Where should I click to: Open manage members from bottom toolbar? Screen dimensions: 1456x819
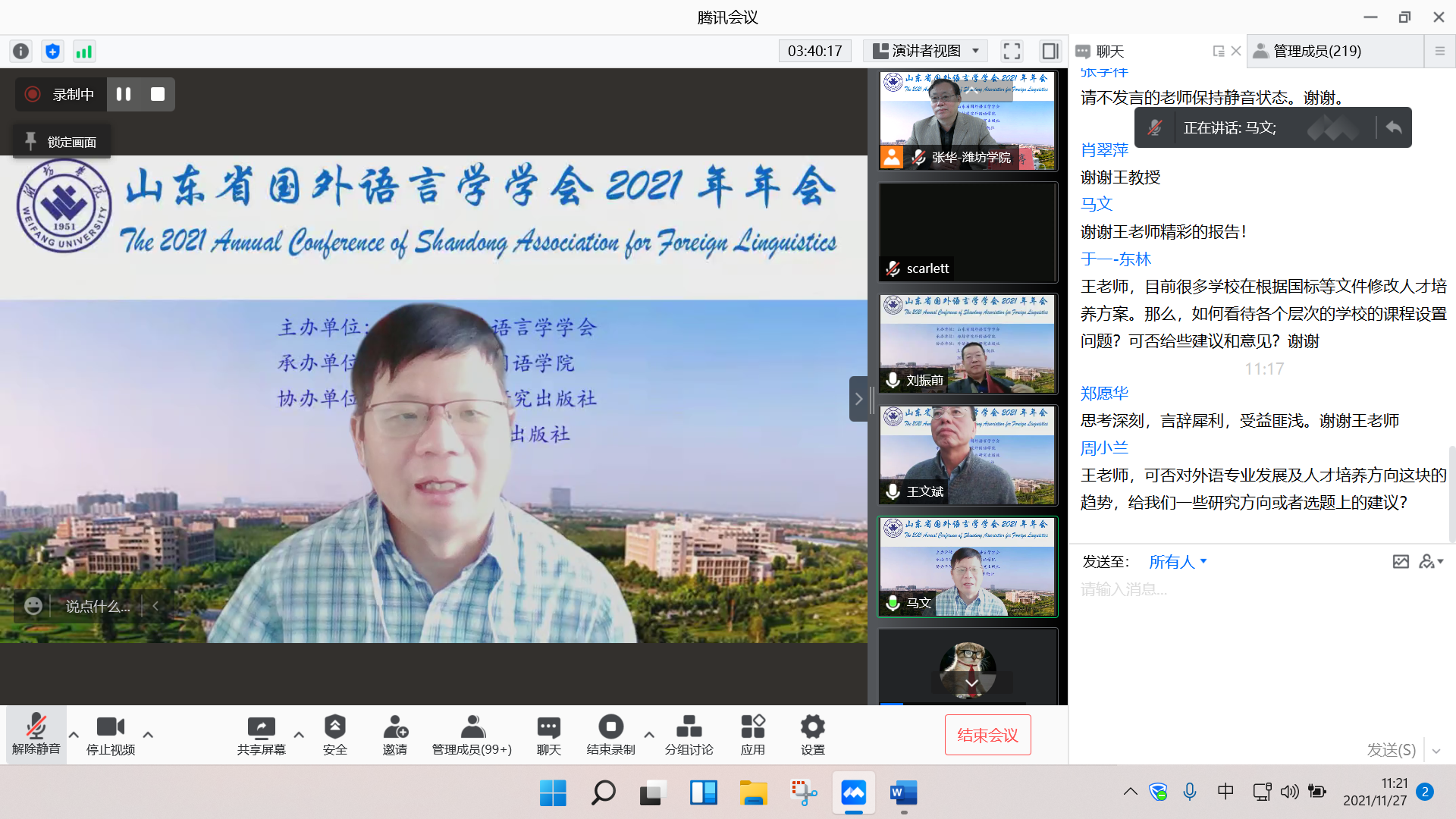(472, 734)
